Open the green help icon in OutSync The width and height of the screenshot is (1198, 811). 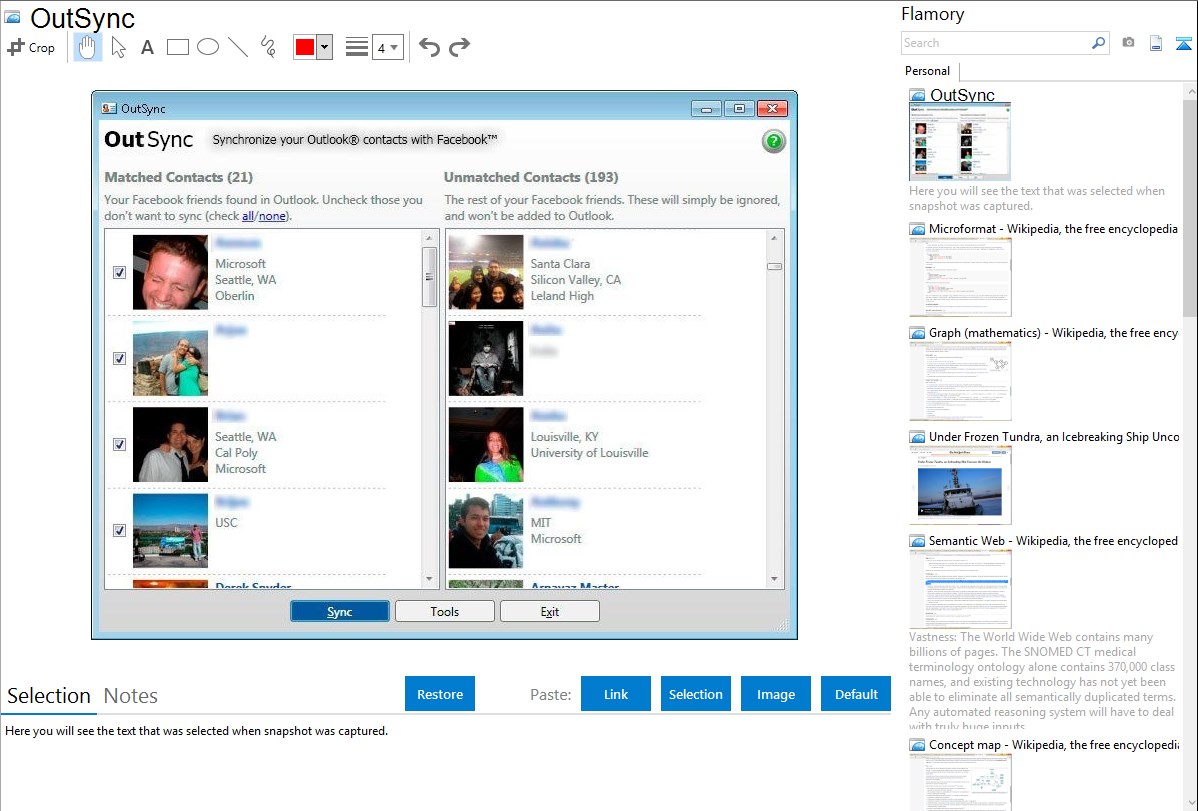pyautogui.click(x=773, y=141)
